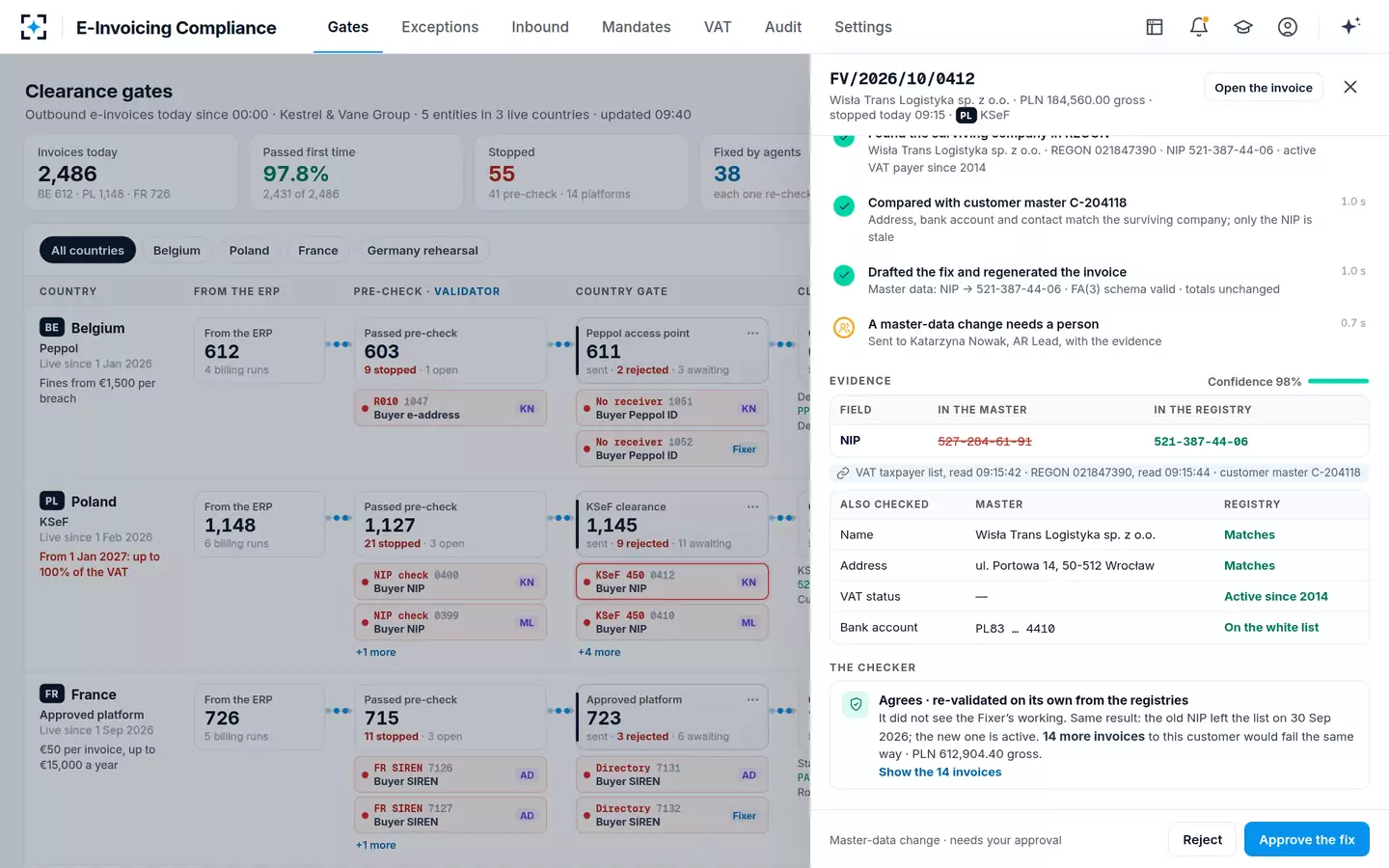This screenshot has height=868, width=1389.
Task: Filter gates by Poland chip
Action: click(x=249, y=250)
